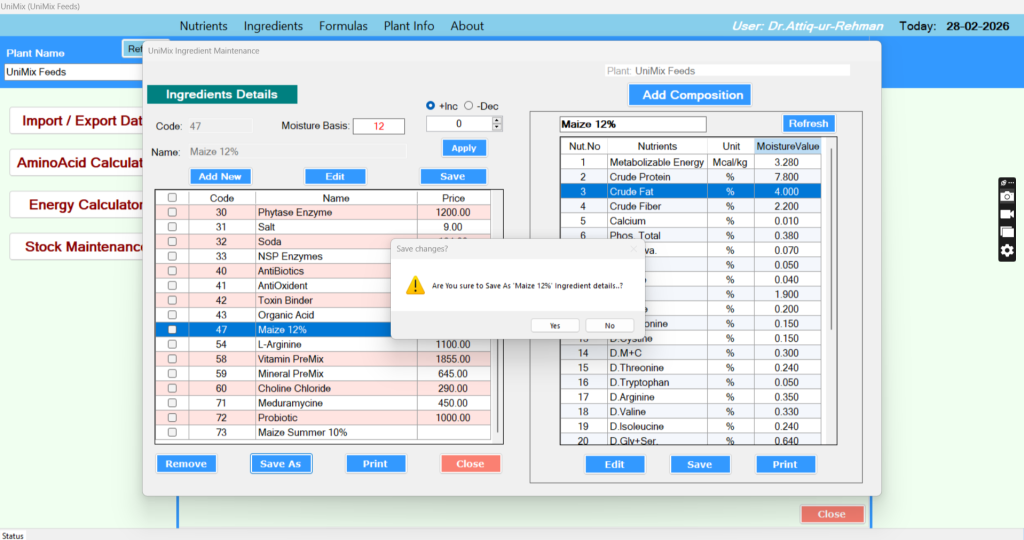The height and width of the screenshot is (540, 1024).
Task: Tick the checkbox next to Probiotic
Action: tap(172, 418)
